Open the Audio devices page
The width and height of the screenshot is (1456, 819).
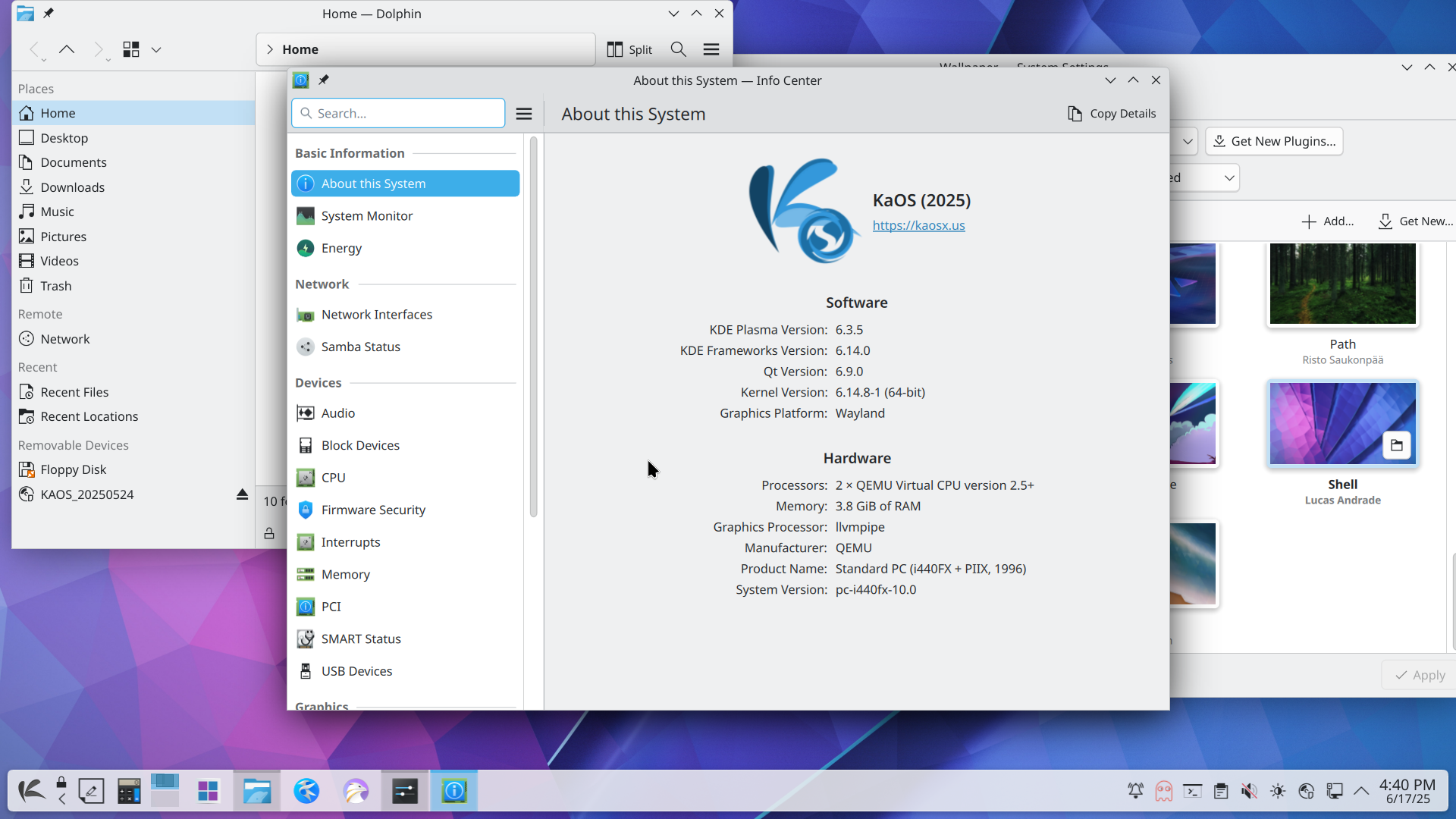point(405,413)
